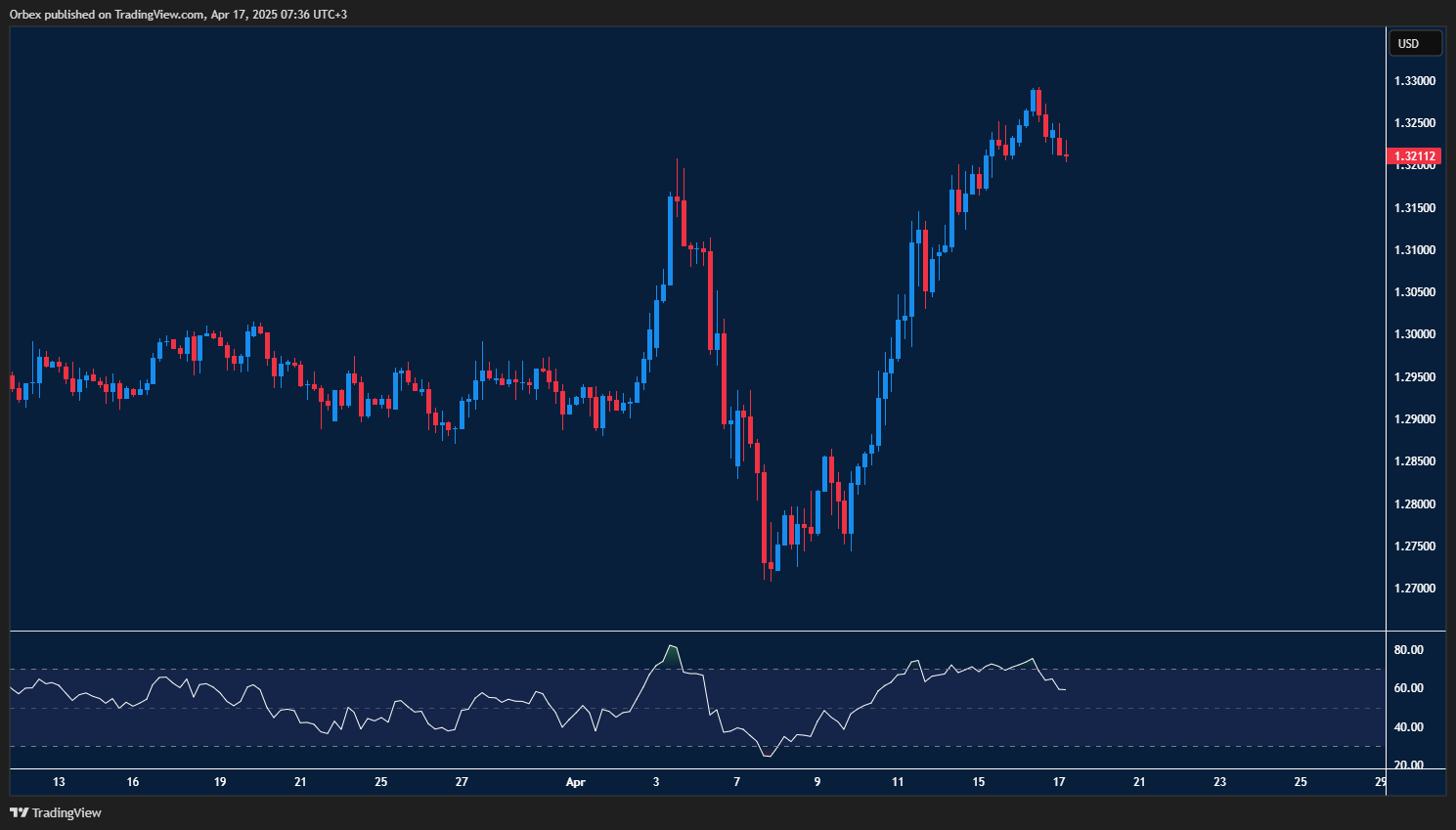Select the USD currency button

point(1415,42)
